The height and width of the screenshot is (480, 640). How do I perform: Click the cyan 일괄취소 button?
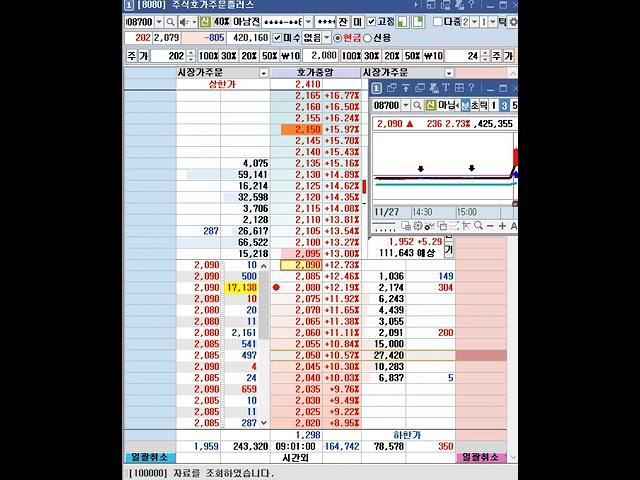[x=149, y=457]
